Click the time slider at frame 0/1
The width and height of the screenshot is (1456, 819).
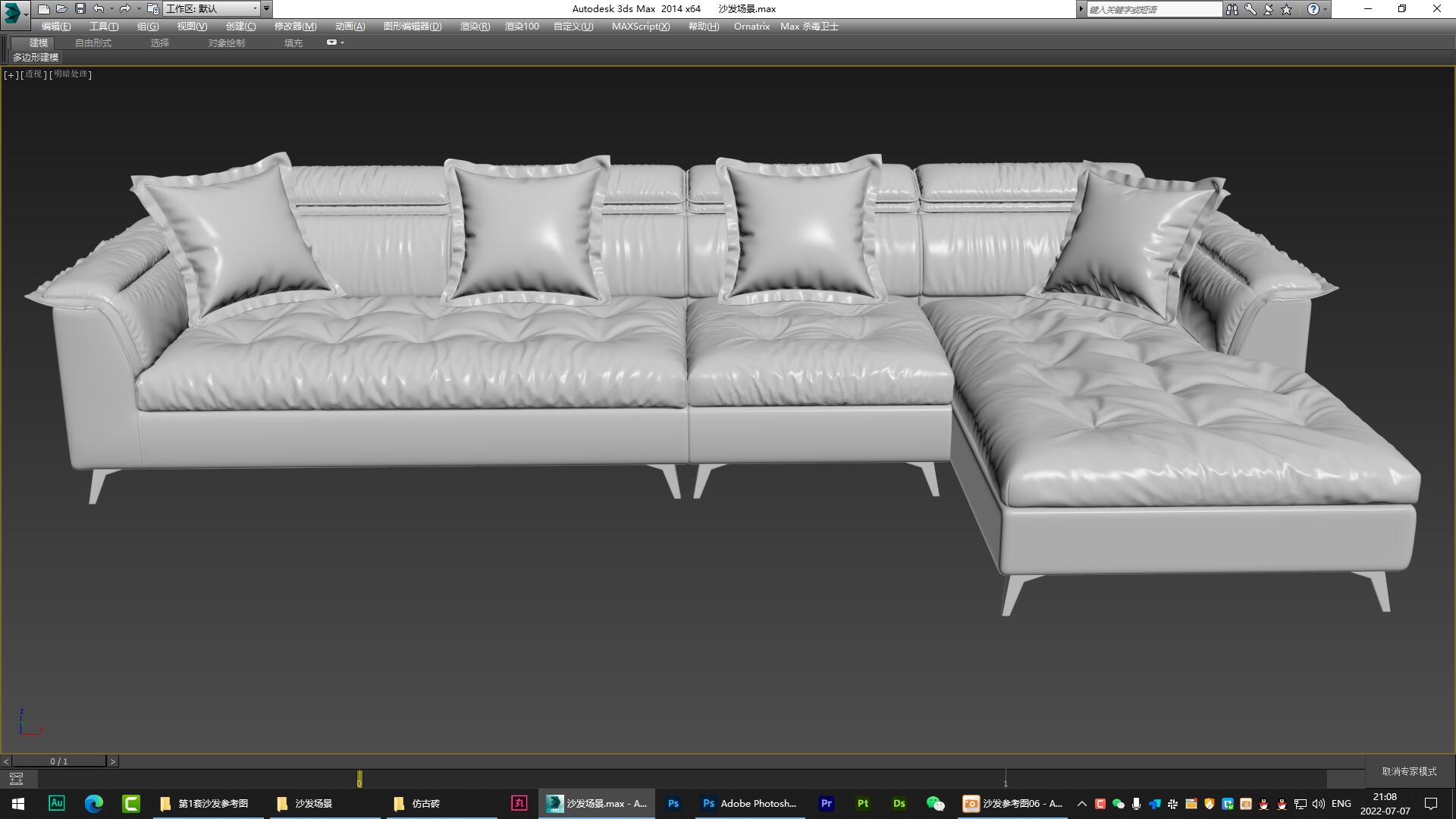tap(58, 761)
